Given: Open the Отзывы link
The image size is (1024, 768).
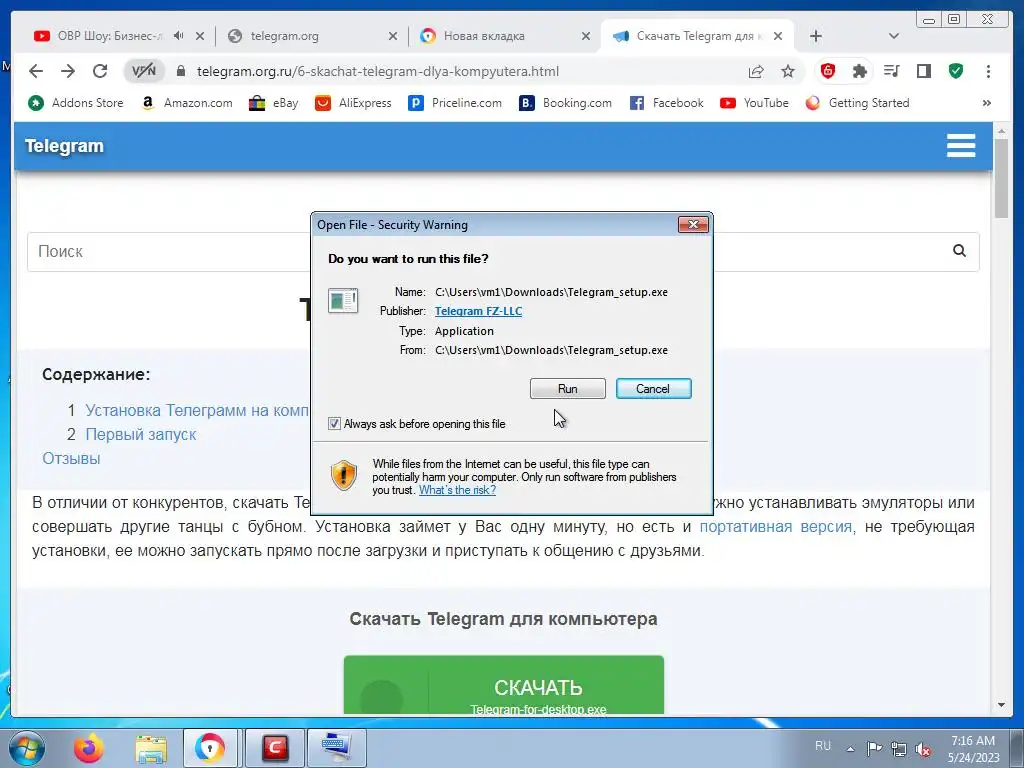Looking at the screenshot, I should pyautogui.click(x=71, y=458).
